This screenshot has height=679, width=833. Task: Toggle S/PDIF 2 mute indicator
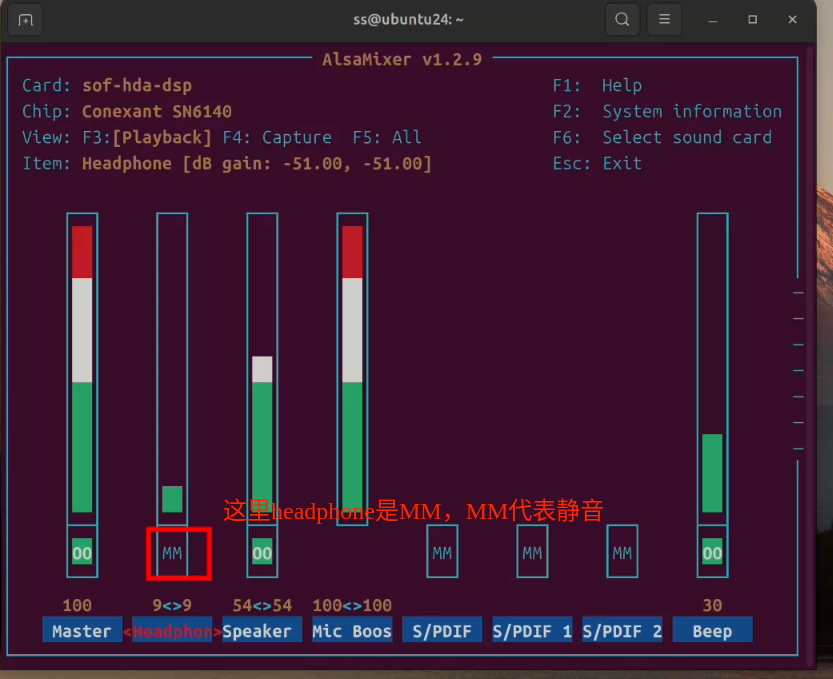[x=622, y=553]
